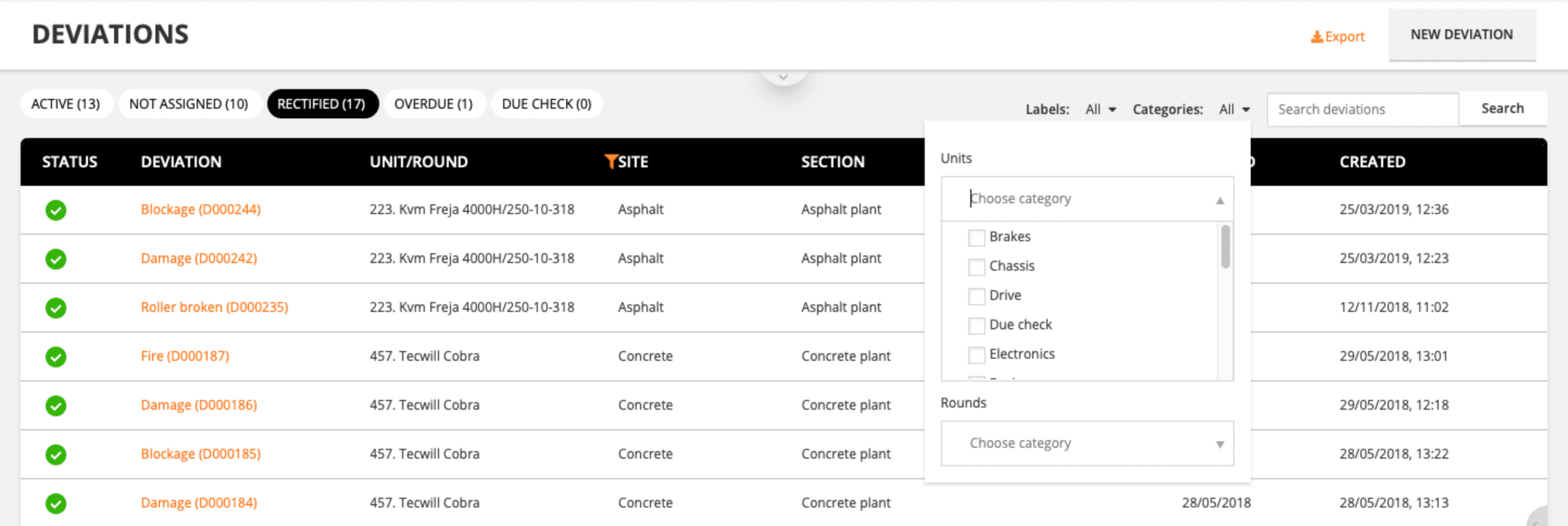Viewport: 1568px width, 526px height.
Task: Tick the Chassis checkbox
Action: tap(976, 267)
